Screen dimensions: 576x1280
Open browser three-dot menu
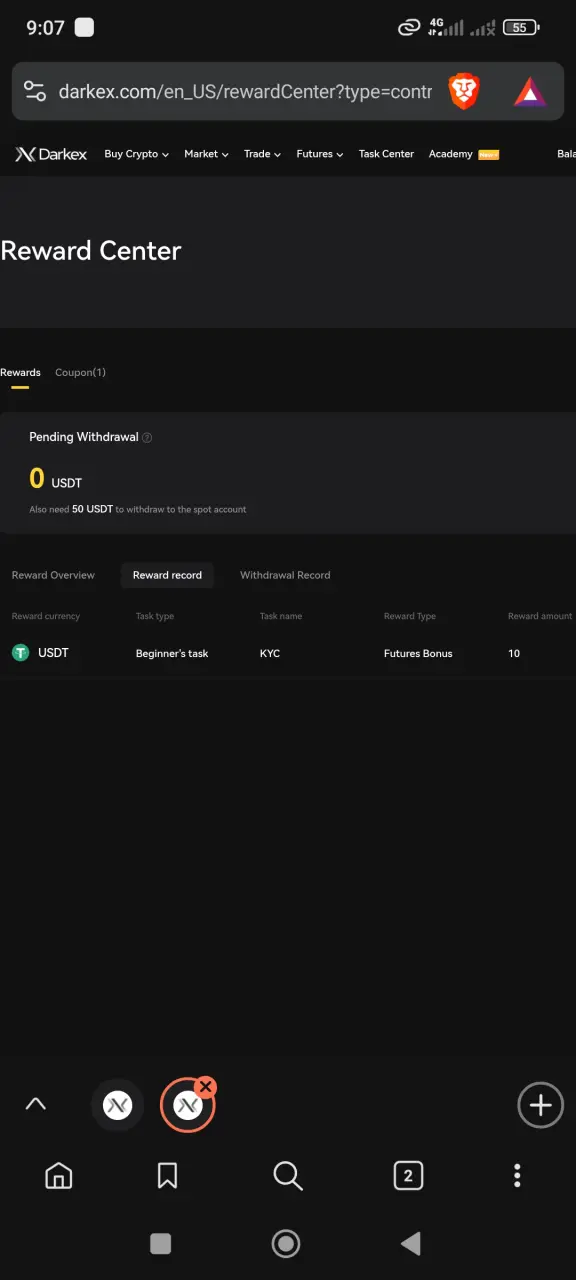click(517, 1176)
